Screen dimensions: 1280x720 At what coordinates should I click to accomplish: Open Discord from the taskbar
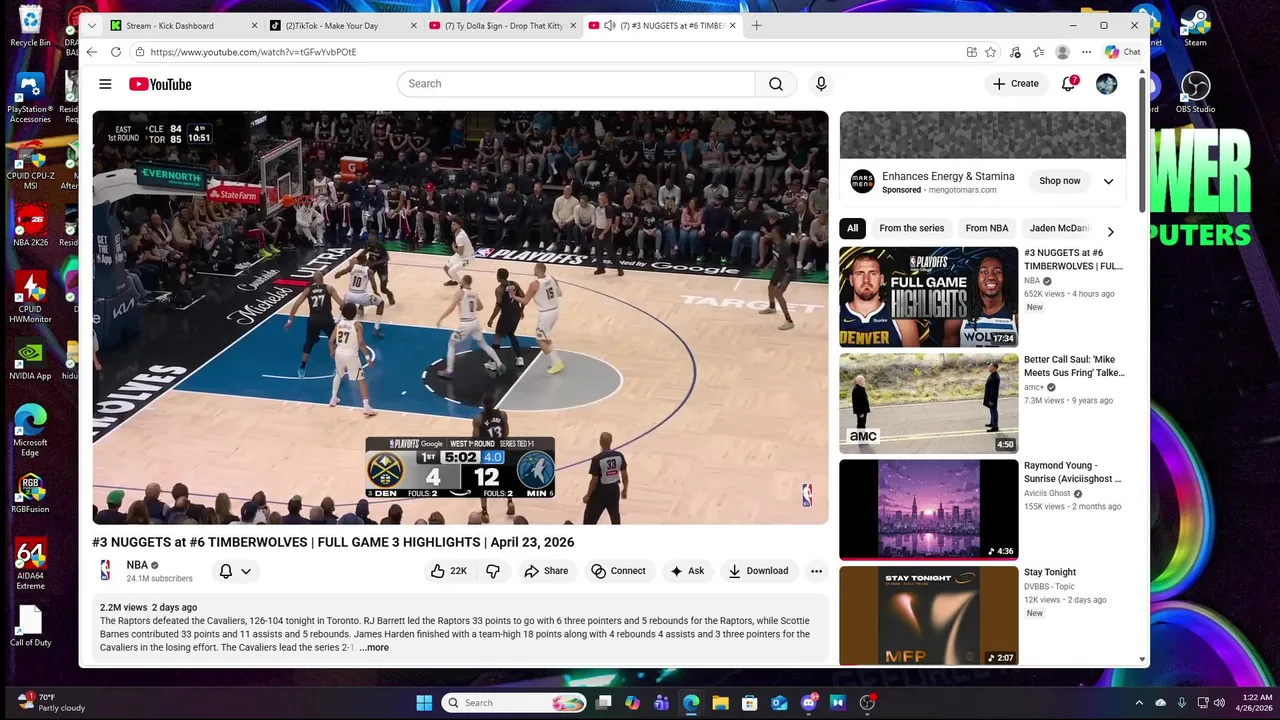click(809, 702)
